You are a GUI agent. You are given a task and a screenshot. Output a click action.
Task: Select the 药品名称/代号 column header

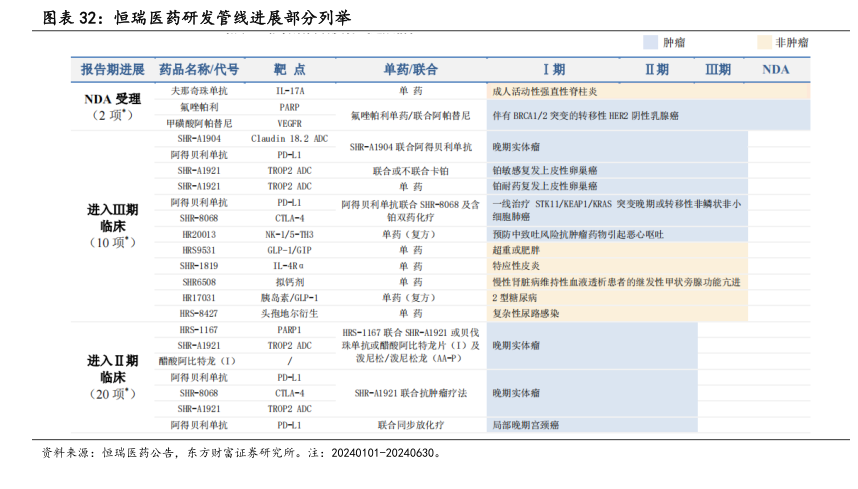click(x=199, y=69)
